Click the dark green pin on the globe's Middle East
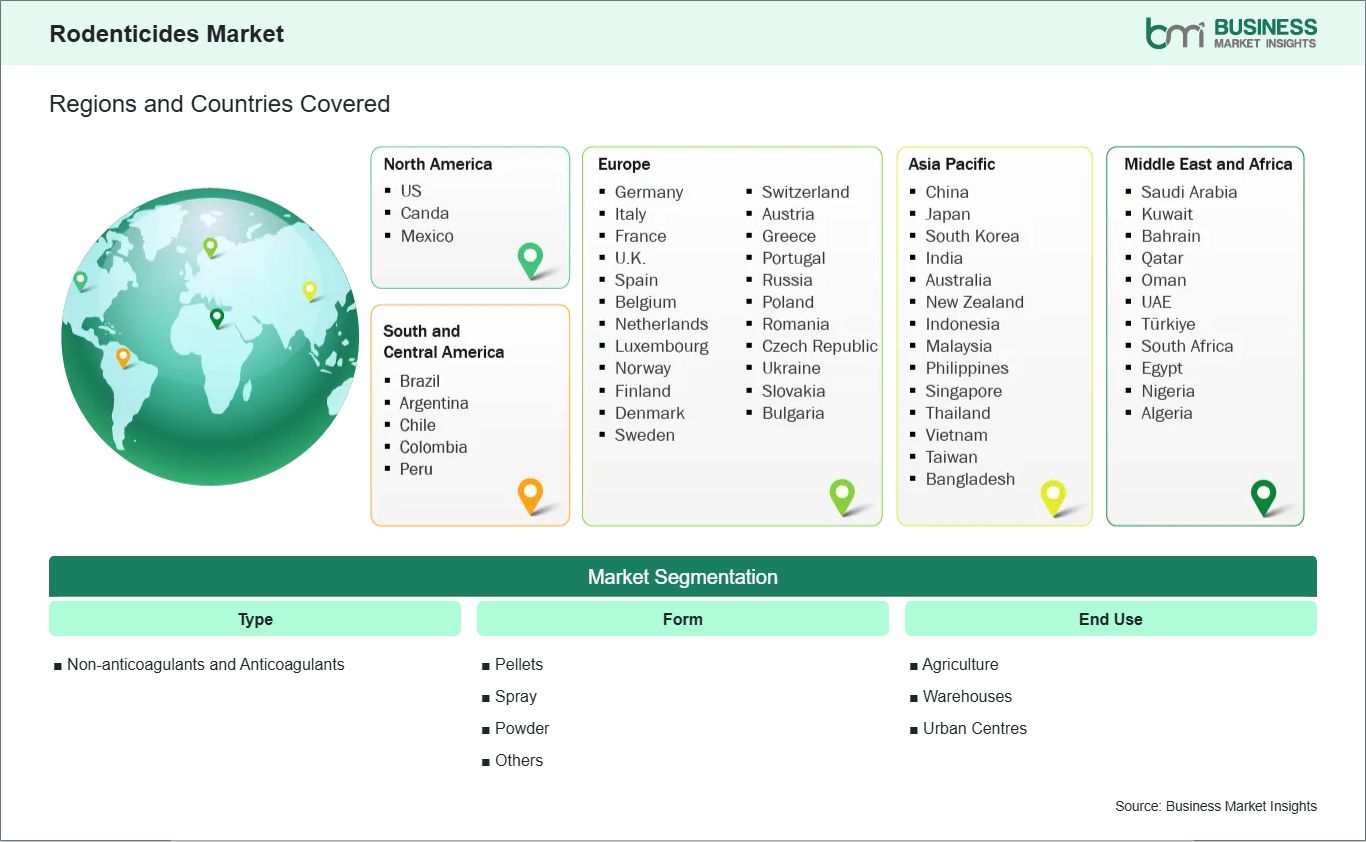The image size is (1366, 842). coord(217,317)
